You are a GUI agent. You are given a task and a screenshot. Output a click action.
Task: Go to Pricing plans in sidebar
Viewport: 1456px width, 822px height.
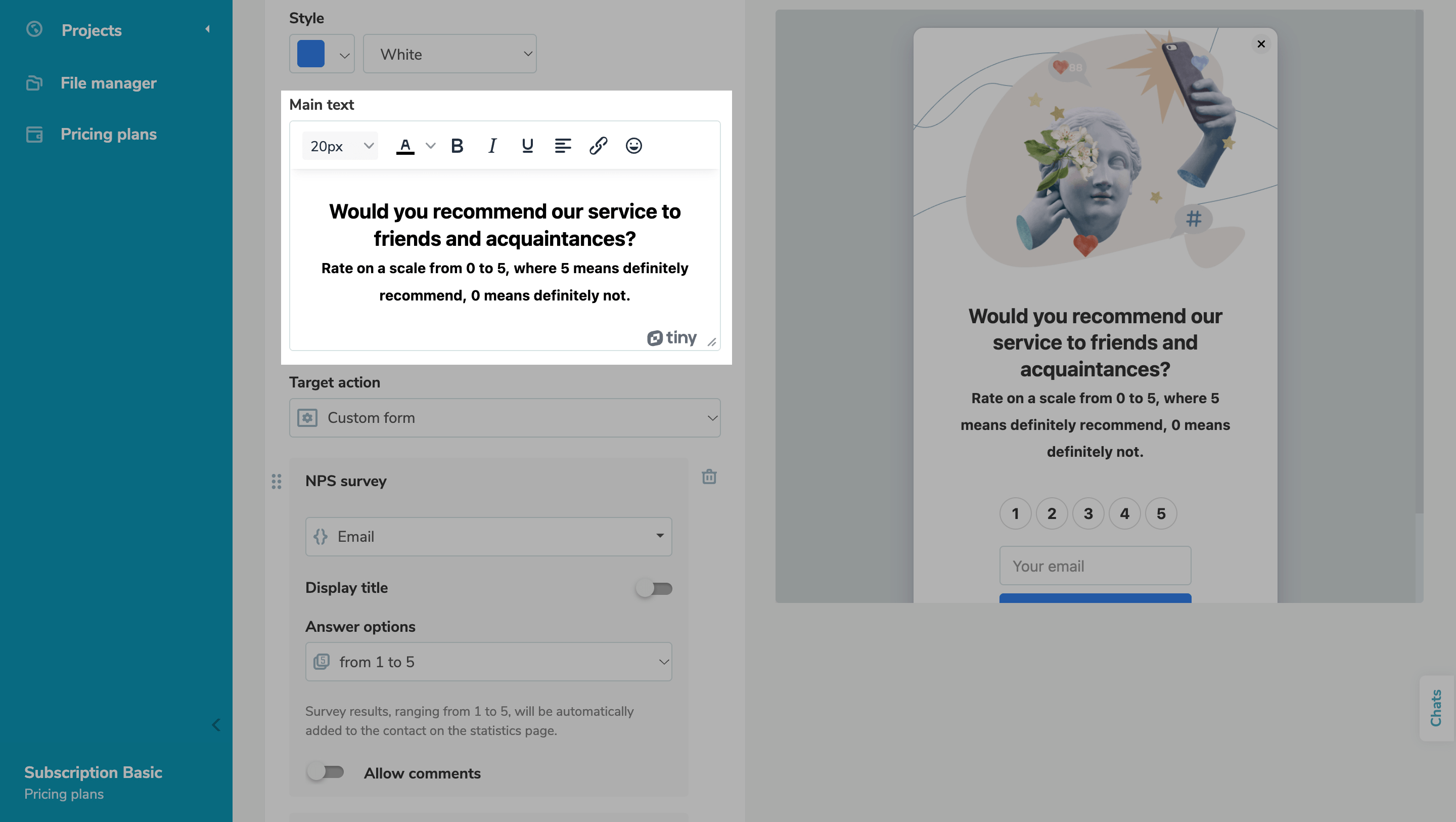click(108, 134)
